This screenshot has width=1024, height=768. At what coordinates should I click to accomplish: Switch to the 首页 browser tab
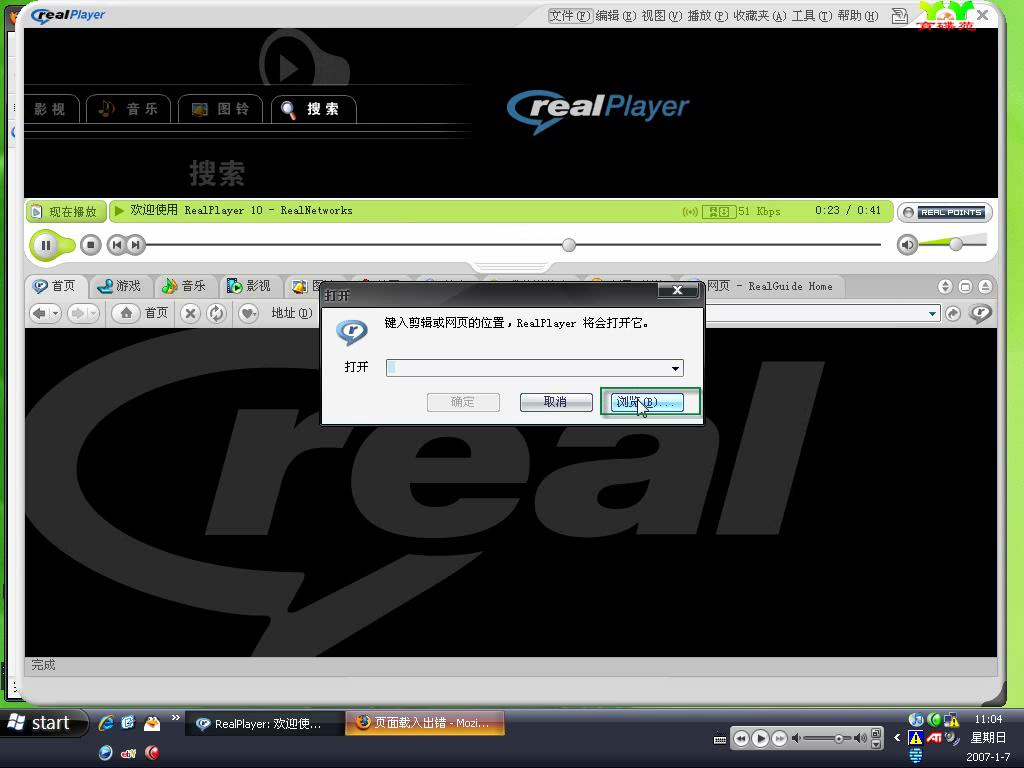(x=55, y=286)
